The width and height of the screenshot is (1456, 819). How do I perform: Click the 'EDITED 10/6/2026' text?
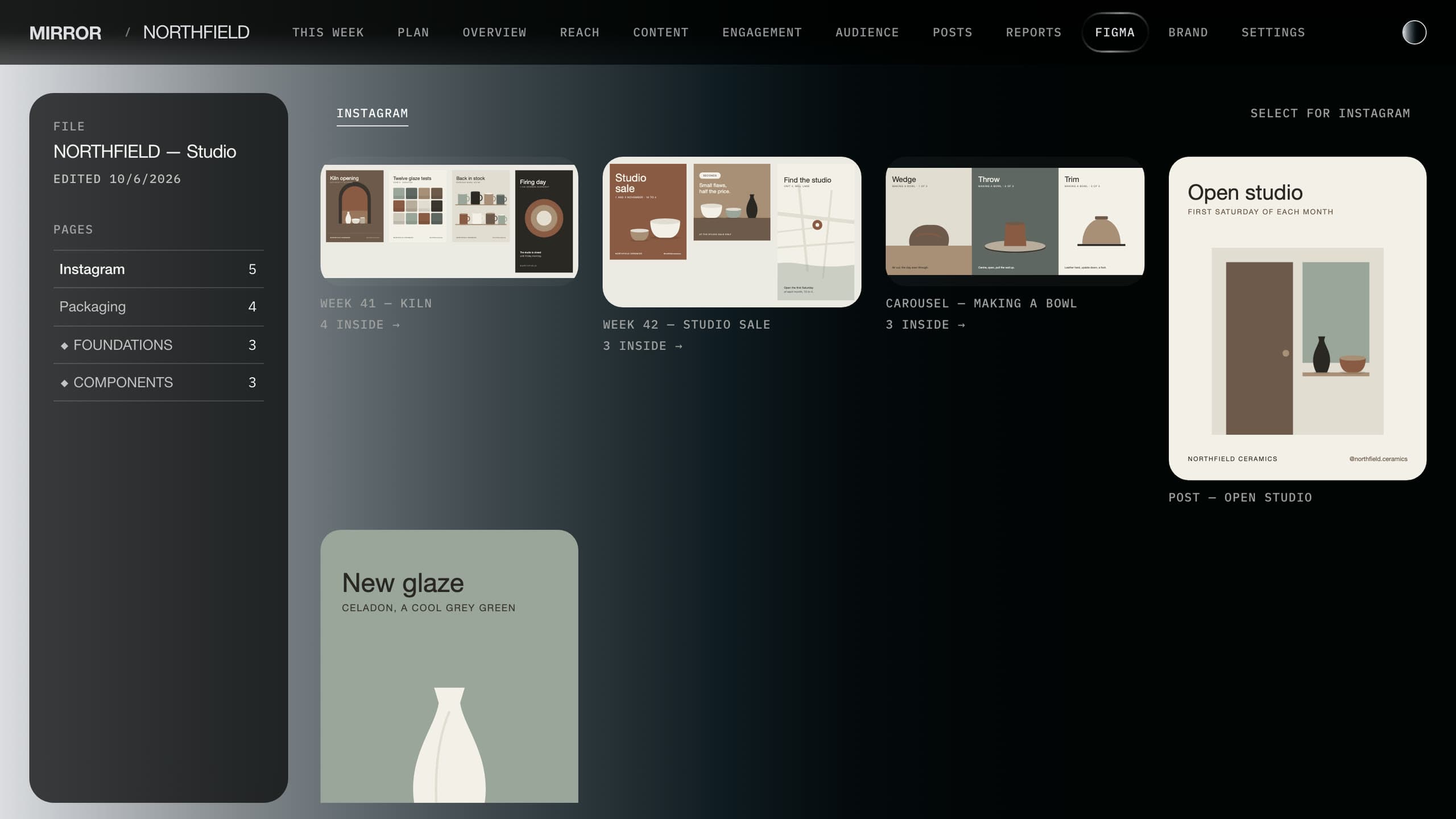coord(117,179)
